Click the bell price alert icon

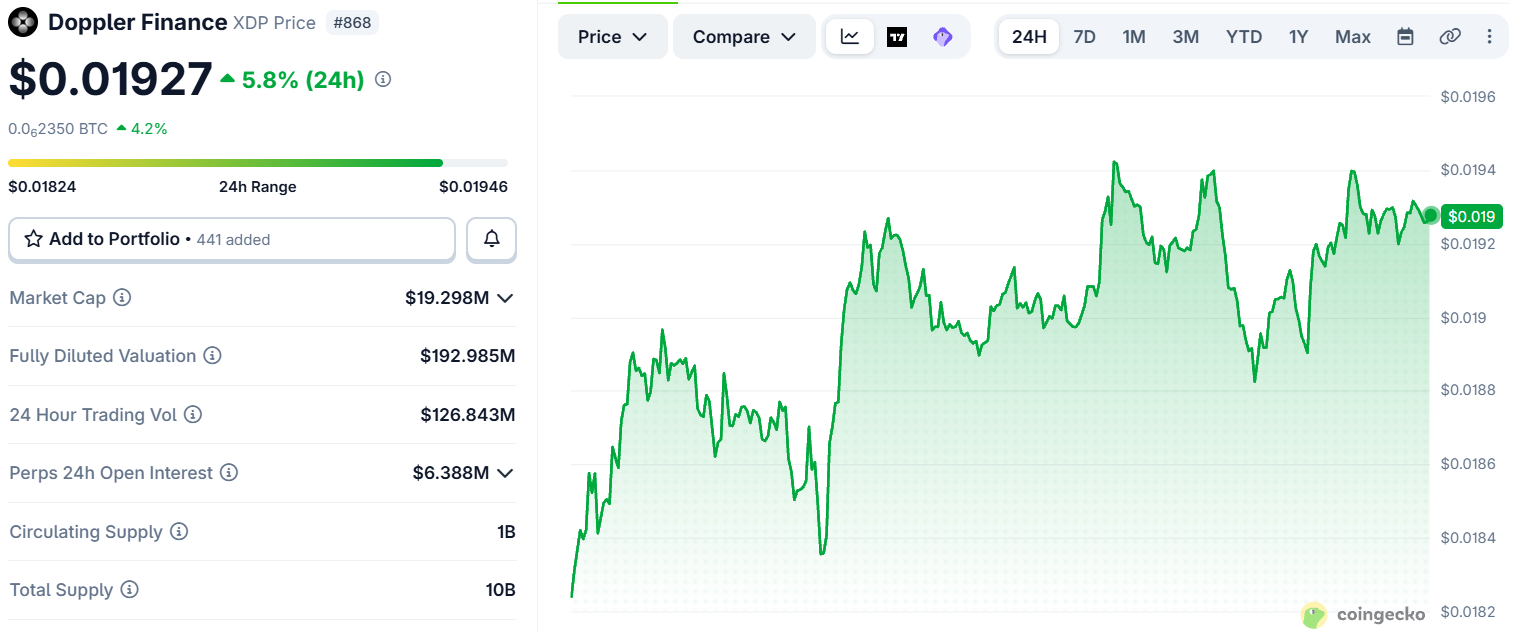492,239
